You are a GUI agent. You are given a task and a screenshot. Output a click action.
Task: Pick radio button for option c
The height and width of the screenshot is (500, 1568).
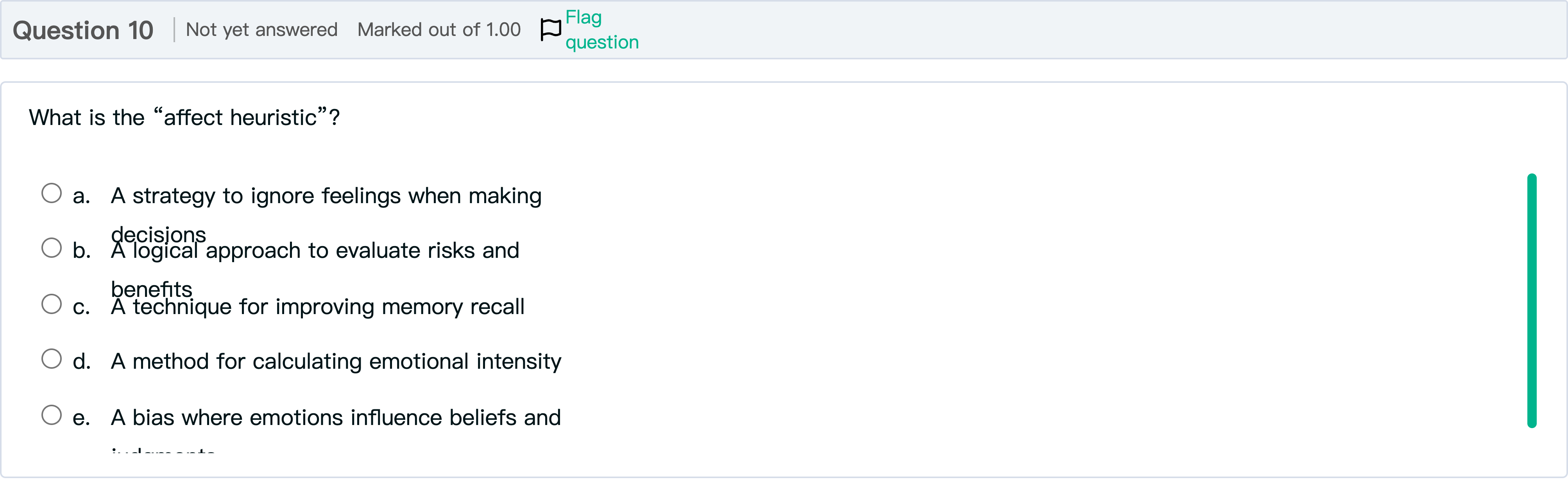coord(52,304)
